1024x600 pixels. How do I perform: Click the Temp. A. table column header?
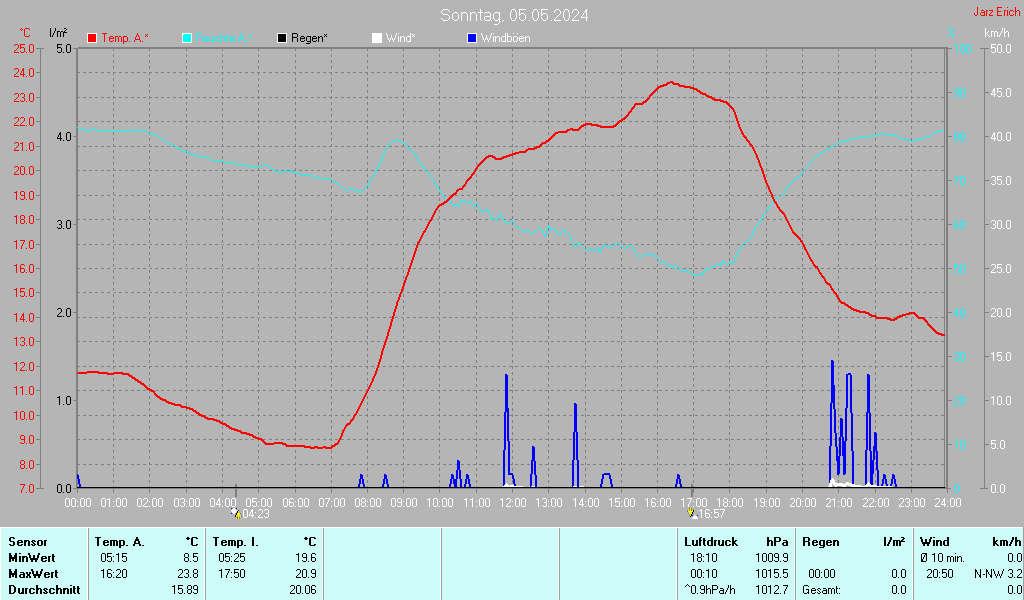(120, 542)
